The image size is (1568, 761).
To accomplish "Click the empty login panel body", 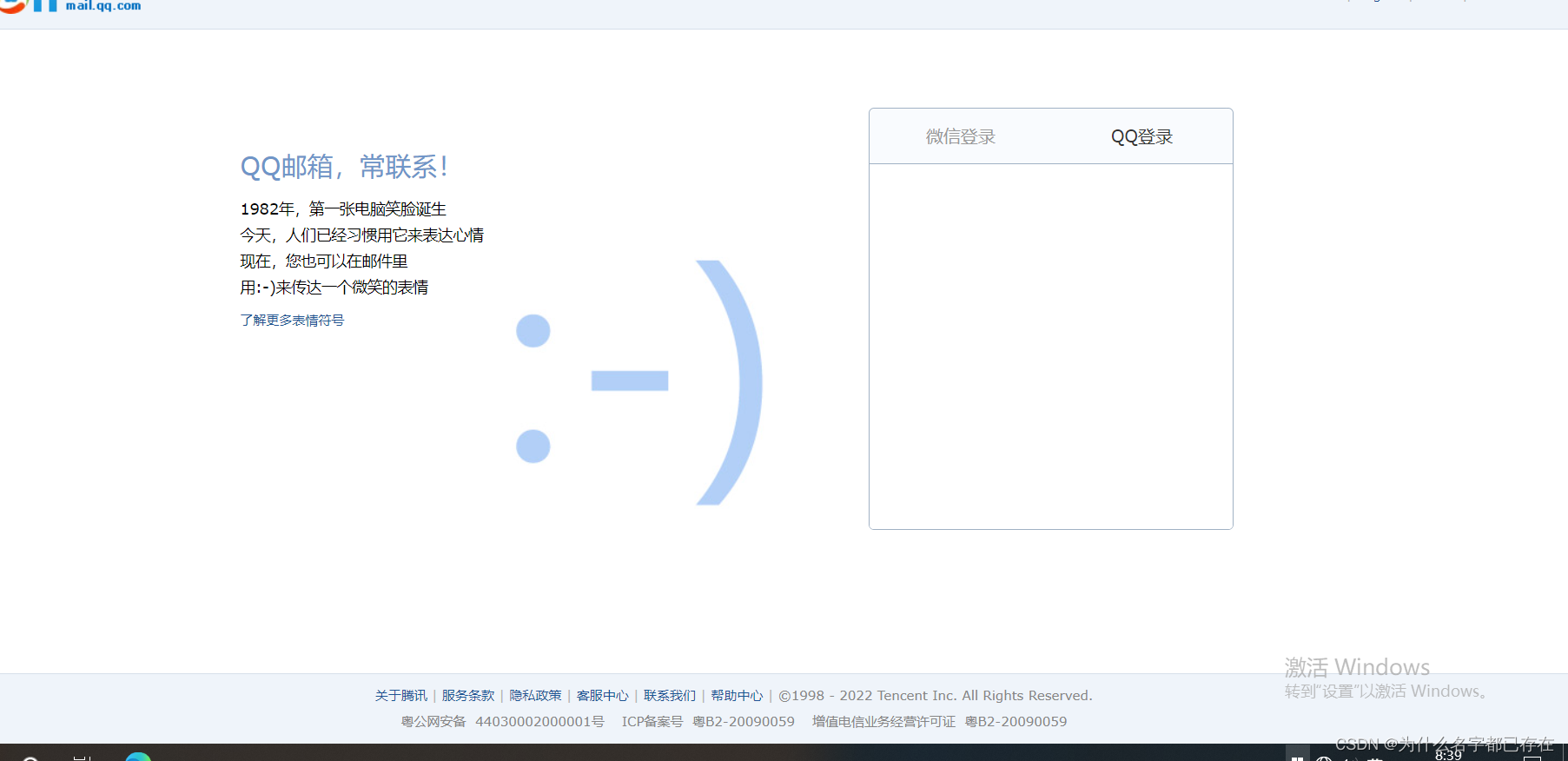I will (x=1051, y=346).
